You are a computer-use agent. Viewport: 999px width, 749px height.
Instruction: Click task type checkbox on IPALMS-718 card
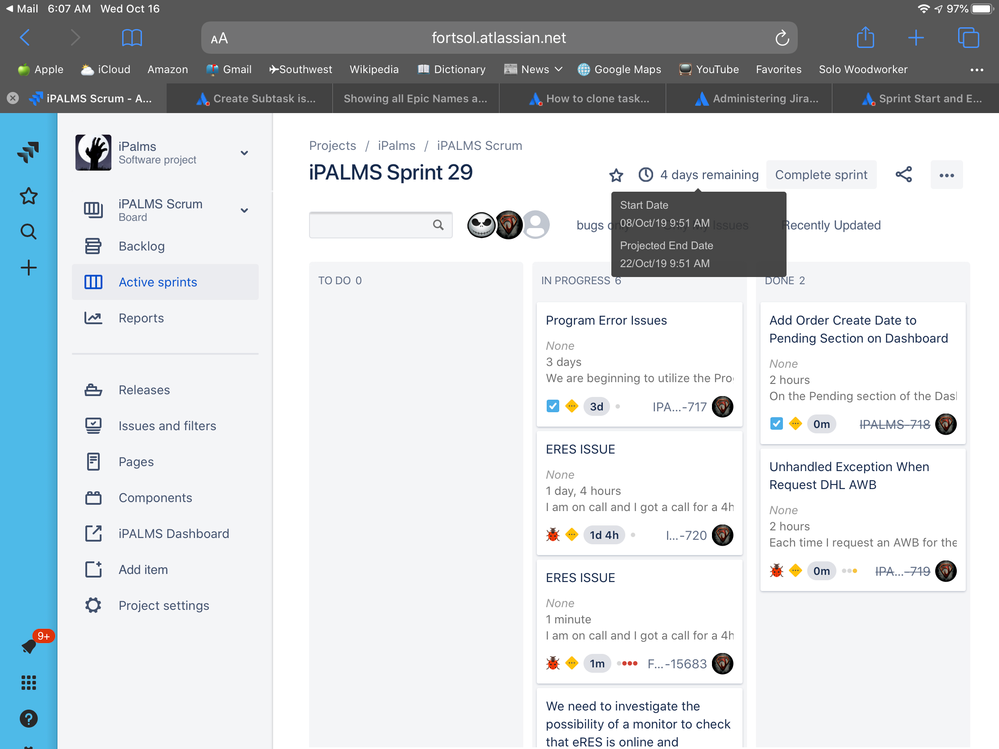click(x=776, y=424)
